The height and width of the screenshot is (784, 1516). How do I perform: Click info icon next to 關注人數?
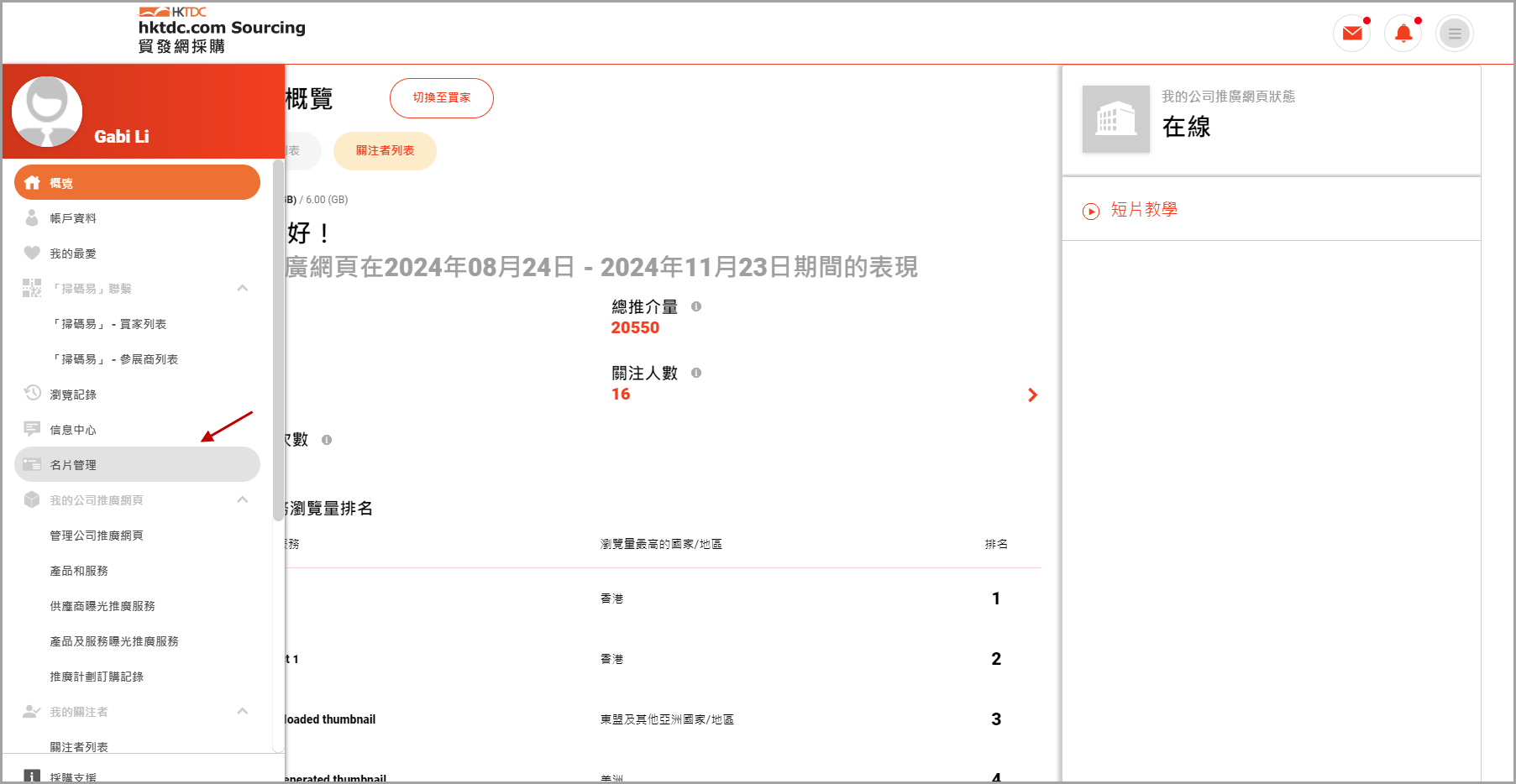[x=696, y=373]
